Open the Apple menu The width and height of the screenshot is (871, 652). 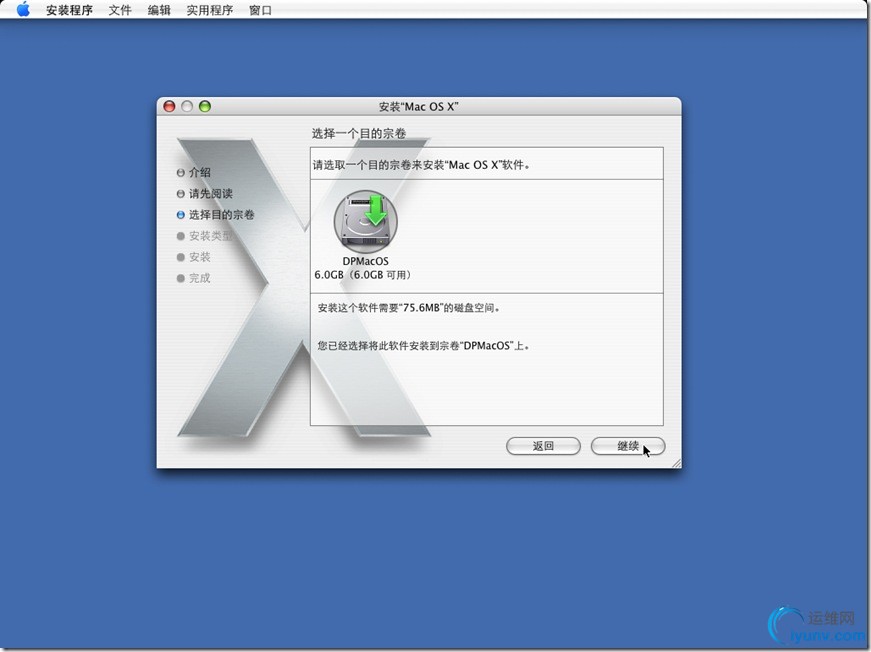point(23,9)
